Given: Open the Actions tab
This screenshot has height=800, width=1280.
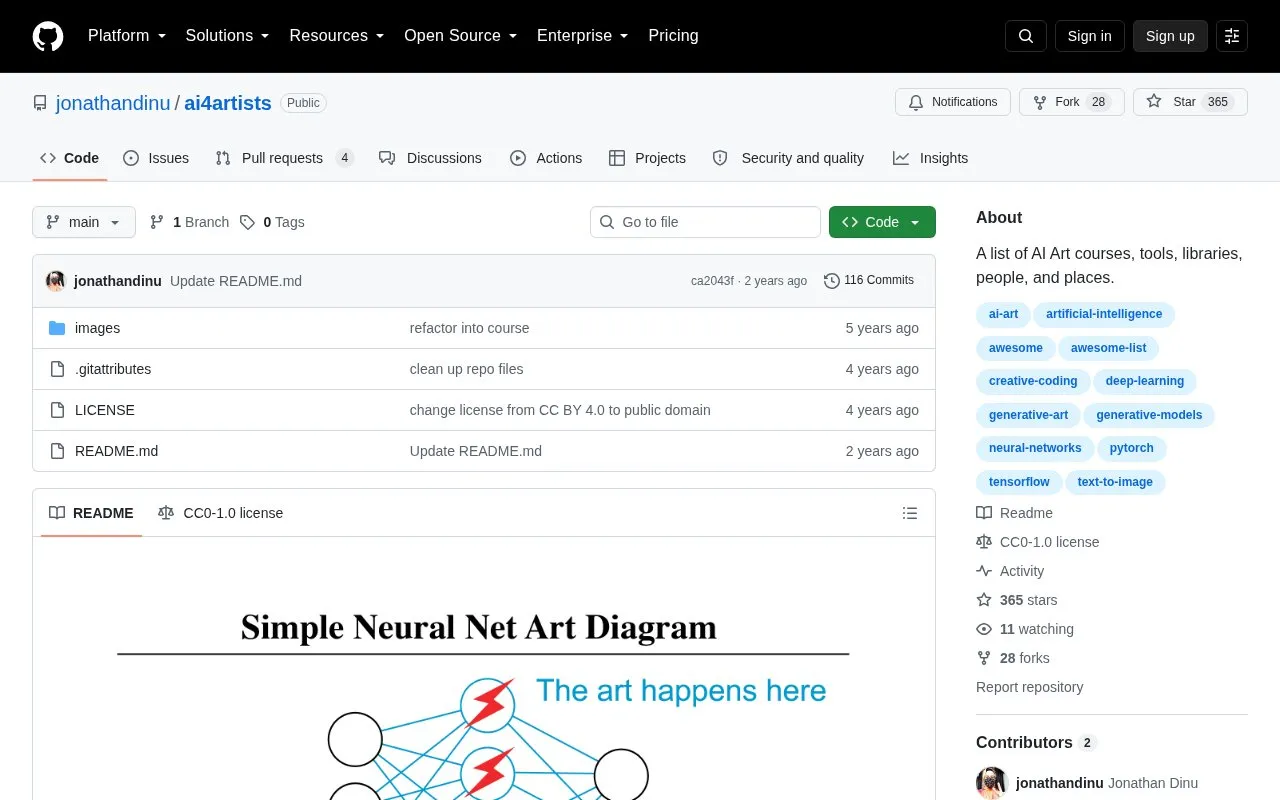Looking at the screenshot, I should pyautogui.click(x=546, y=158).
